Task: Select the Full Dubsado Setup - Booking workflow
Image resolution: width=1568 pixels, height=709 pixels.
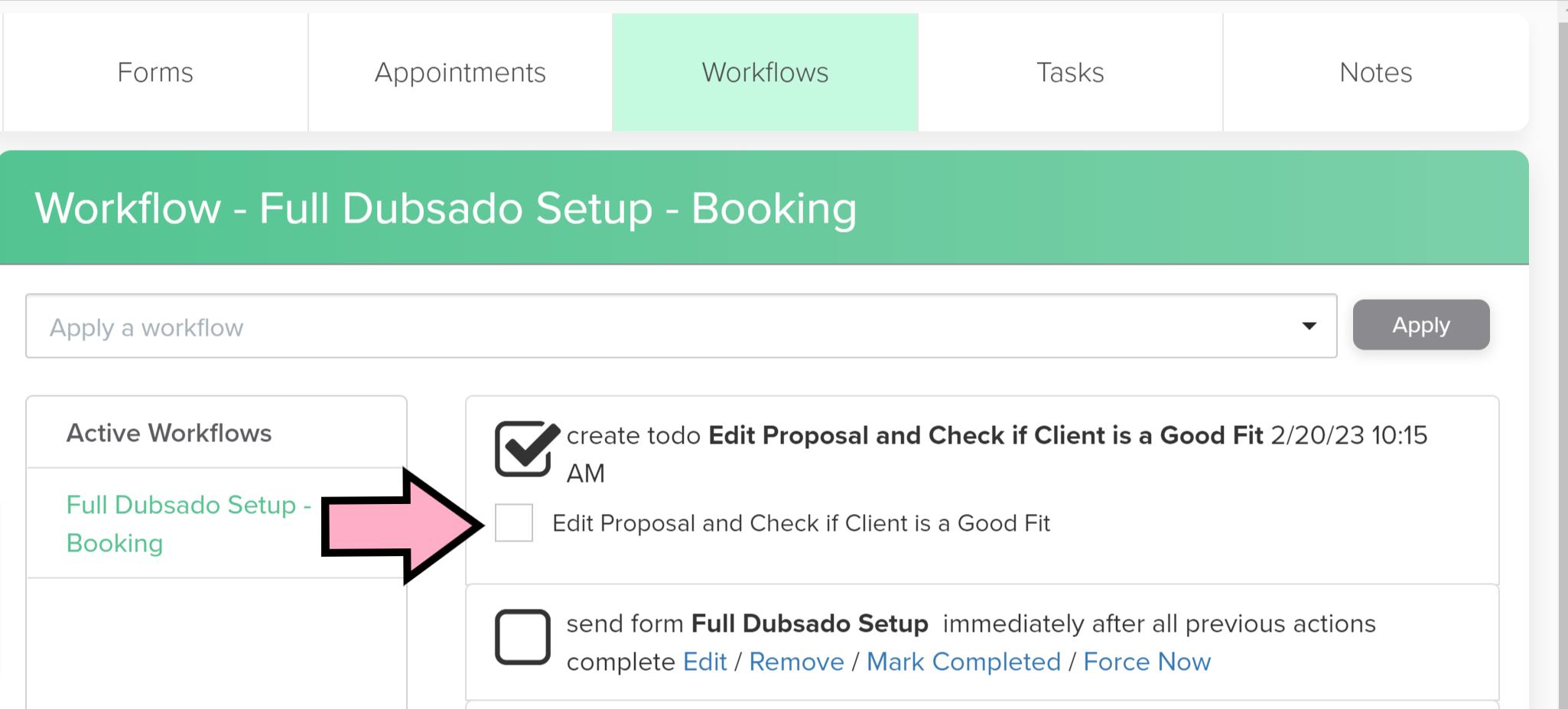Action: [x=187, y=524]
